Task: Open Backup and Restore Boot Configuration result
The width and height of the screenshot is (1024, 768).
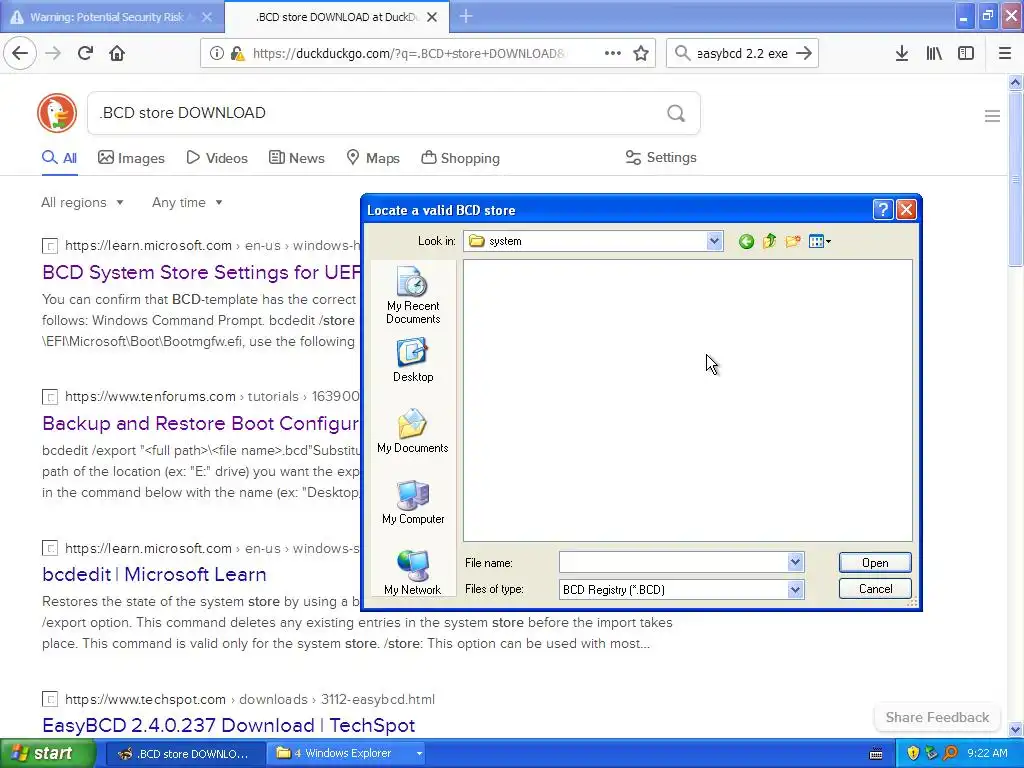Action: tap(200, 423)
